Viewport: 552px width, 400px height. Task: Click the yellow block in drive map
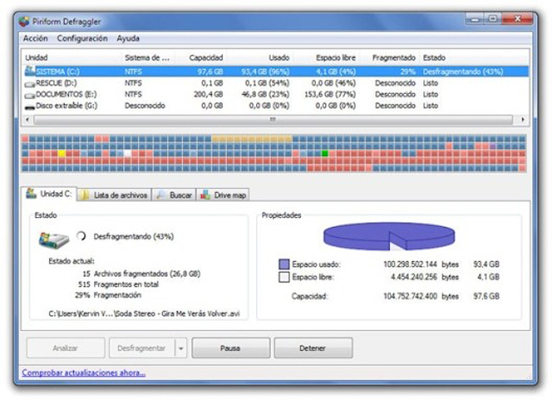tap(62, 153)
